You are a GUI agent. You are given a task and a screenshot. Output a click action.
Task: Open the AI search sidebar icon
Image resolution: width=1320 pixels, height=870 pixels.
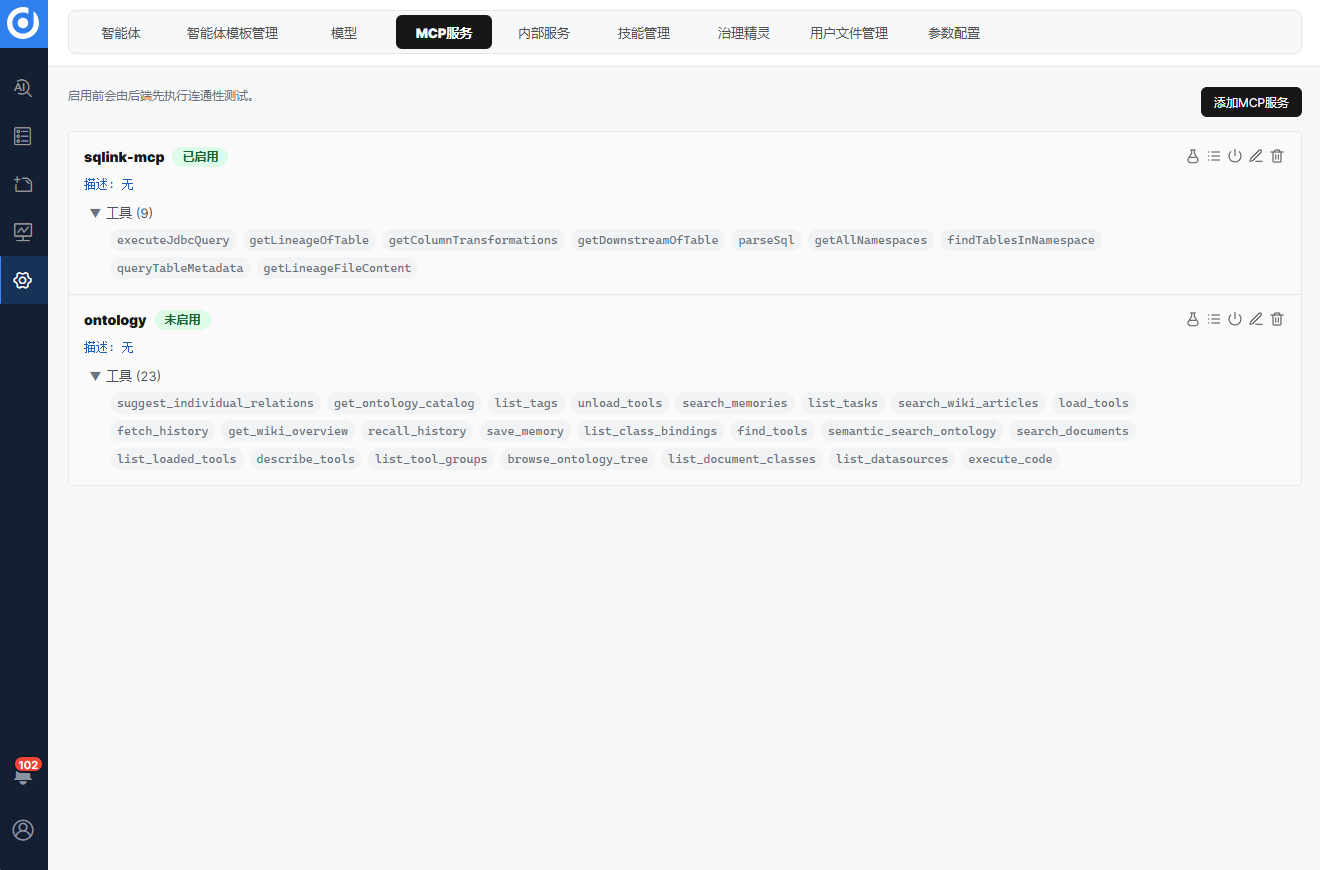(23, 88)
